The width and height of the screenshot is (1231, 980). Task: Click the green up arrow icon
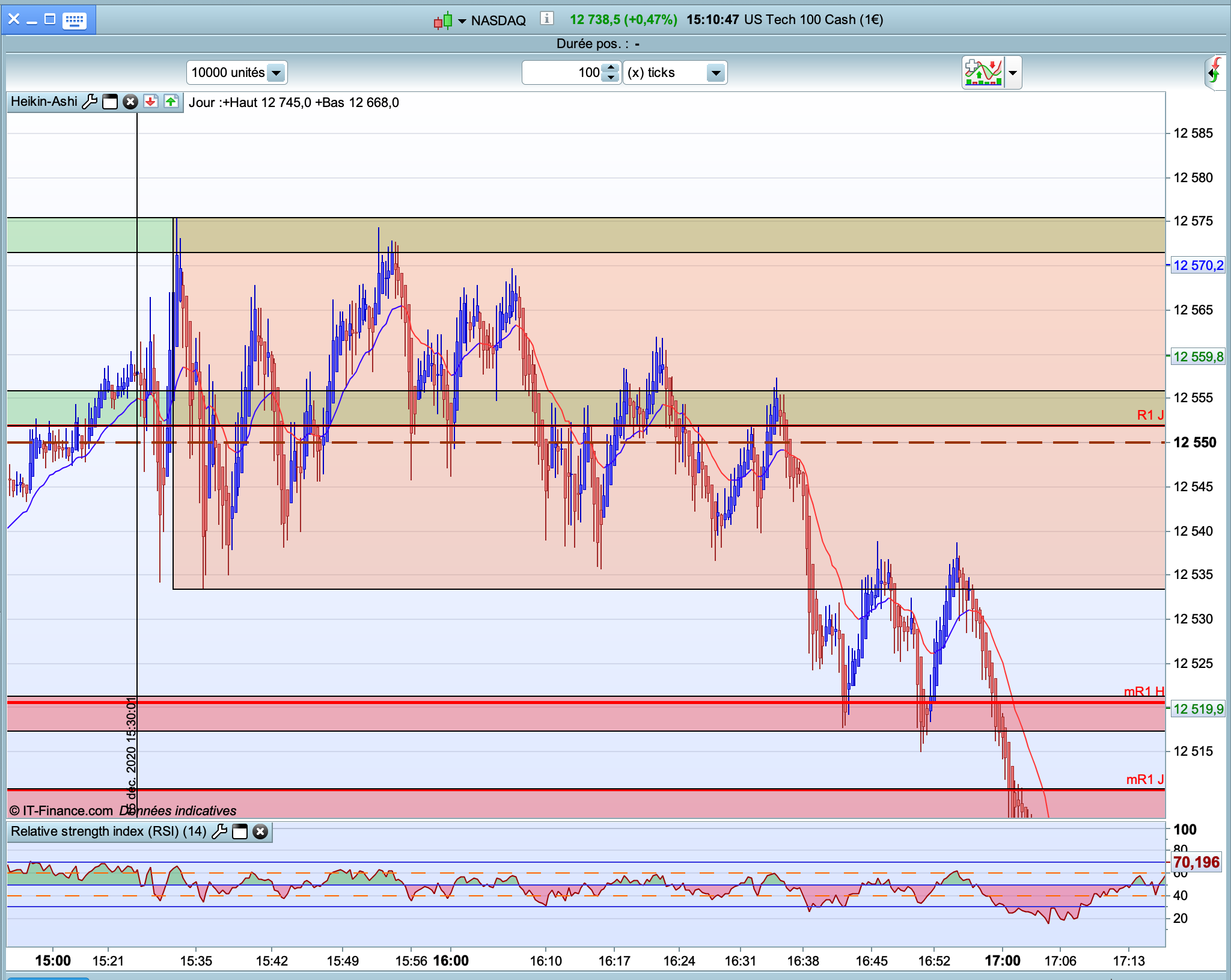(x=171, y=102)
